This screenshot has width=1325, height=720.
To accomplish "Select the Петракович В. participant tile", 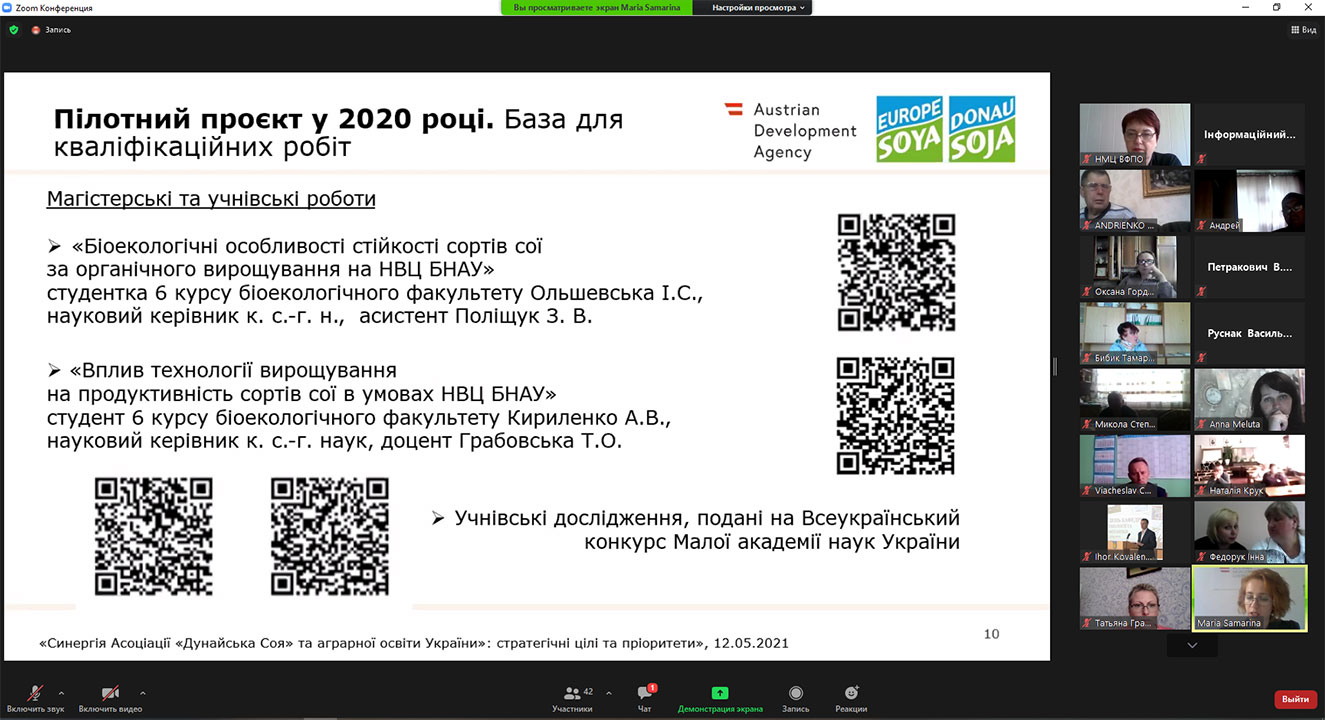I will [1249, 267].
